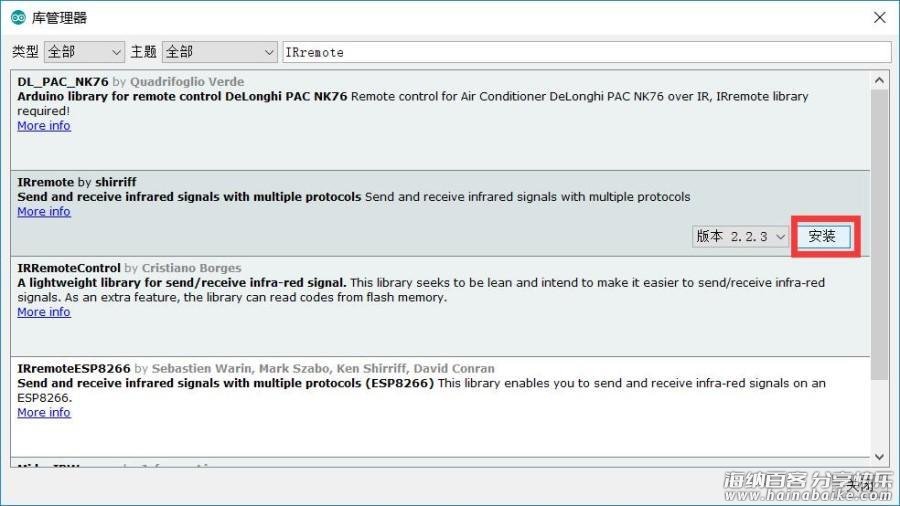Image resolution: width=900 pixels, height=506 pixels.
Task: Click the 关闭 close button at bottom
Action: click(859, 486)
